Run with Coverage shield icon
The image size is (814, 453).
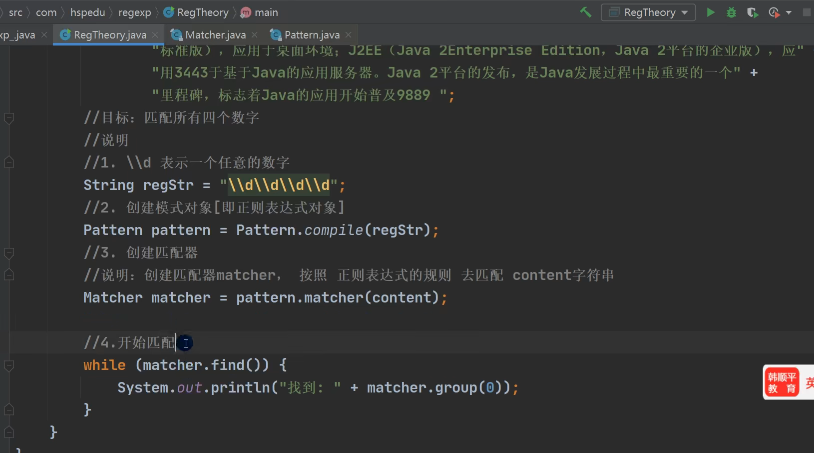[752, 12]
